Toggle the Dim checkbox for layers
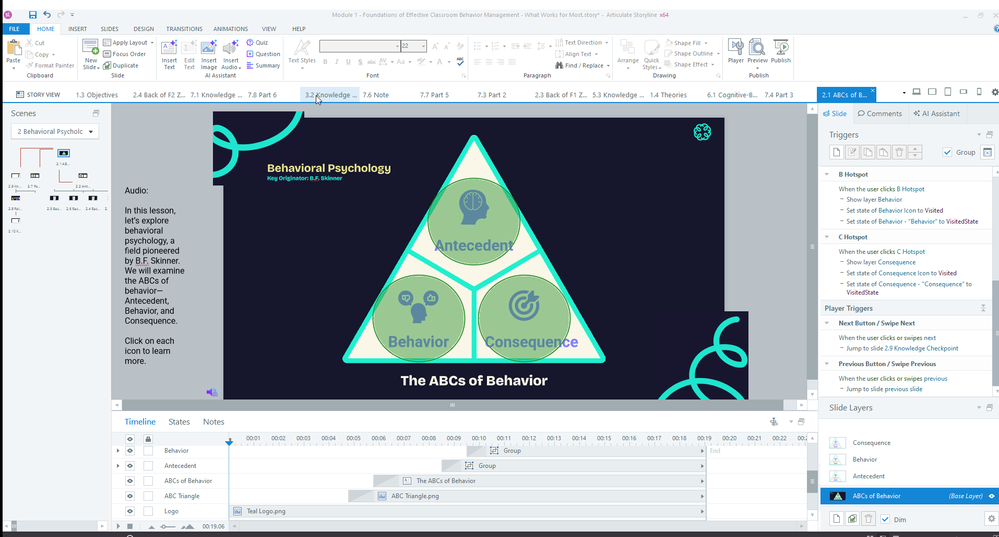This screenshot has height=537, width=999. [x=885, y=519]
